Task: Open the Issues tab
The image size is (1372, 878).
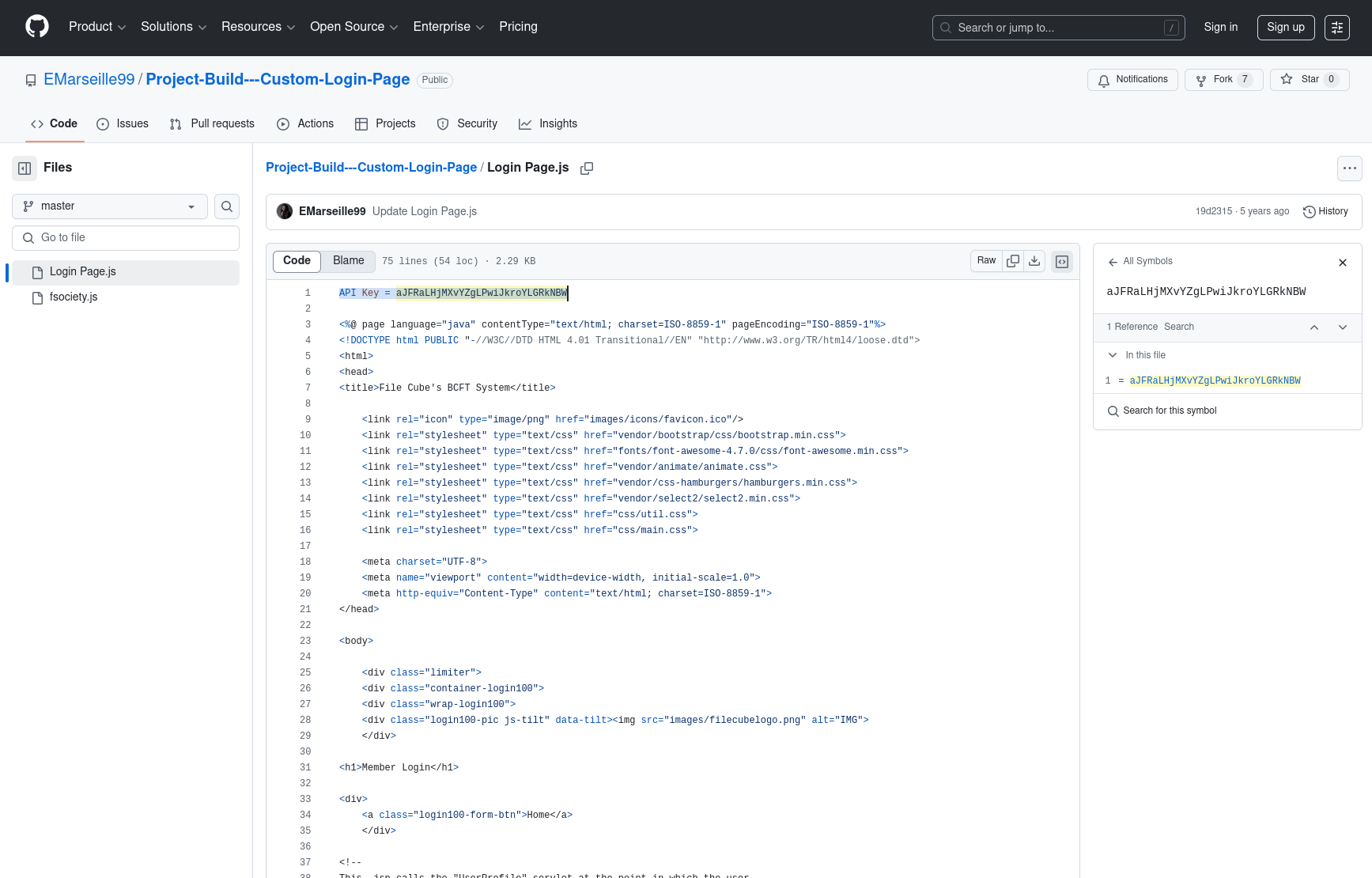Action: pos(123,124)
